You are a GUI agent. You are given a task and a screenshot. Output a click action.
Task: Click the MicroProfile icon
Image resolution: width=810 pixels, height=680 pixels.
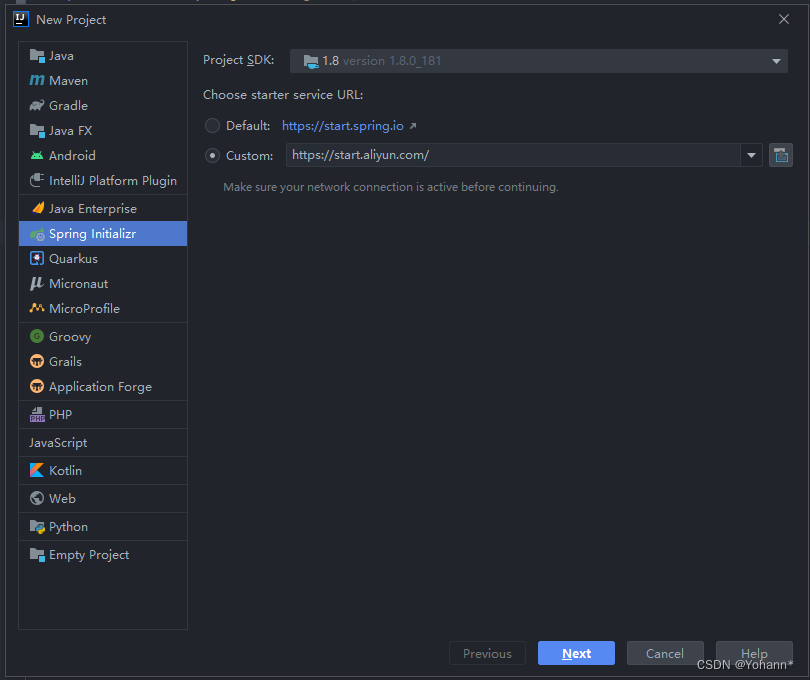coord(37,308)
